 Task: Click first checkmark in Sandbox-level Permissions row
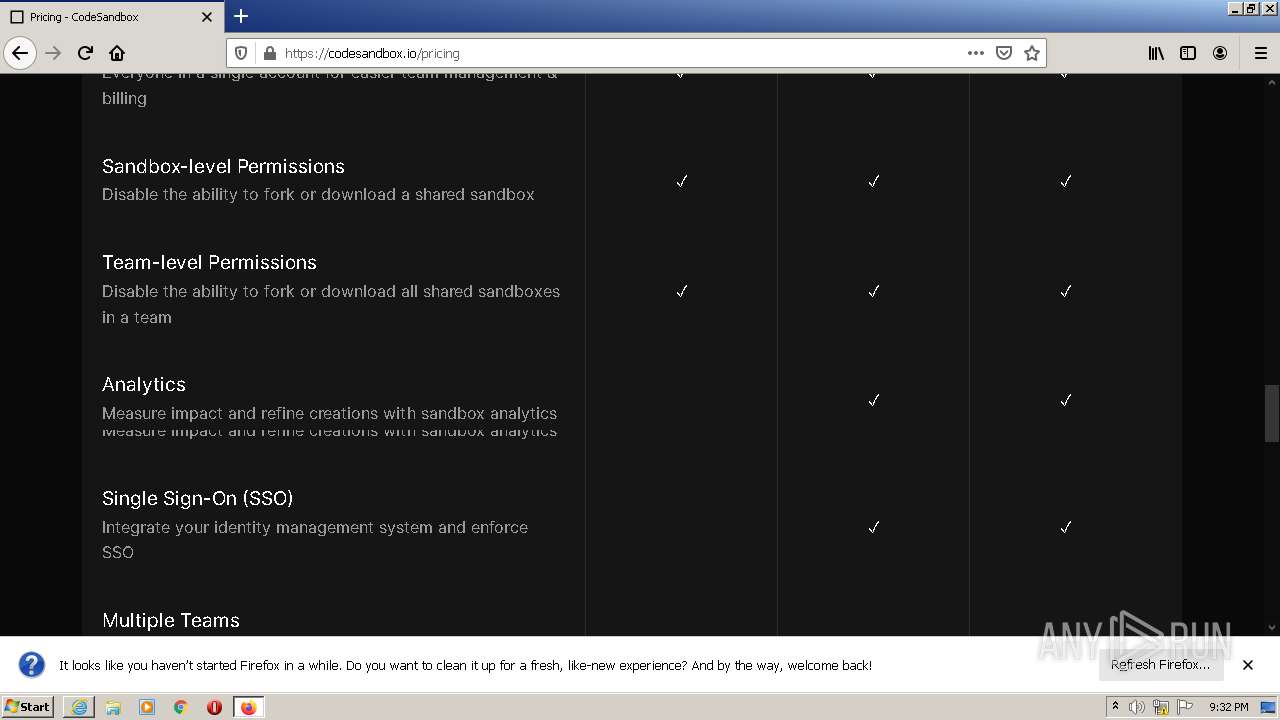[681, 181]
